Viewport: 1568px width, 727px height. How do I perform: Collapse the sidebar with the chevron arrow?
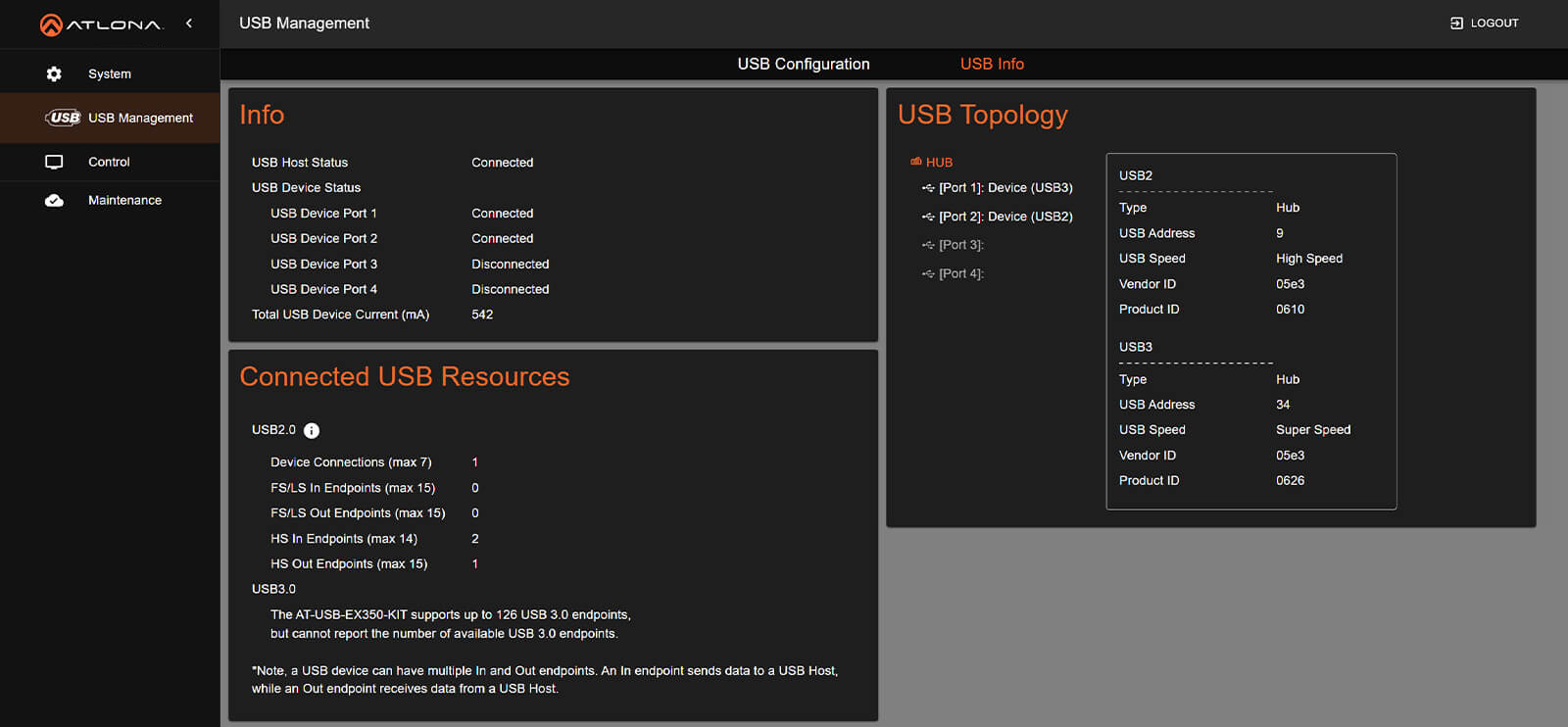pyautogui.click(x=189, y=24)
